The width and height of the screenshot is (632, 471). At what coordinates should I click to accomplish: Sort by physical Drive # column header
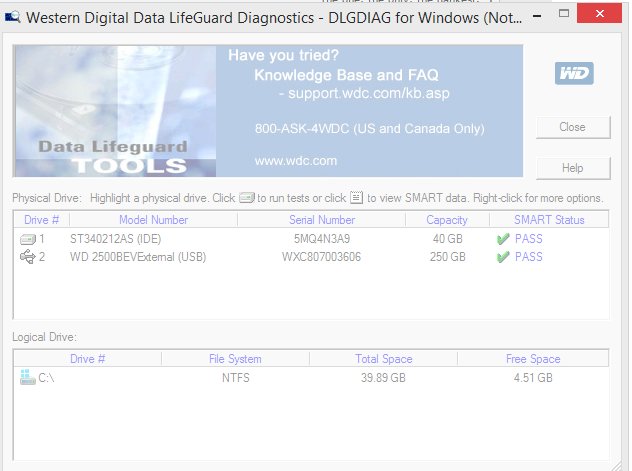42,220
